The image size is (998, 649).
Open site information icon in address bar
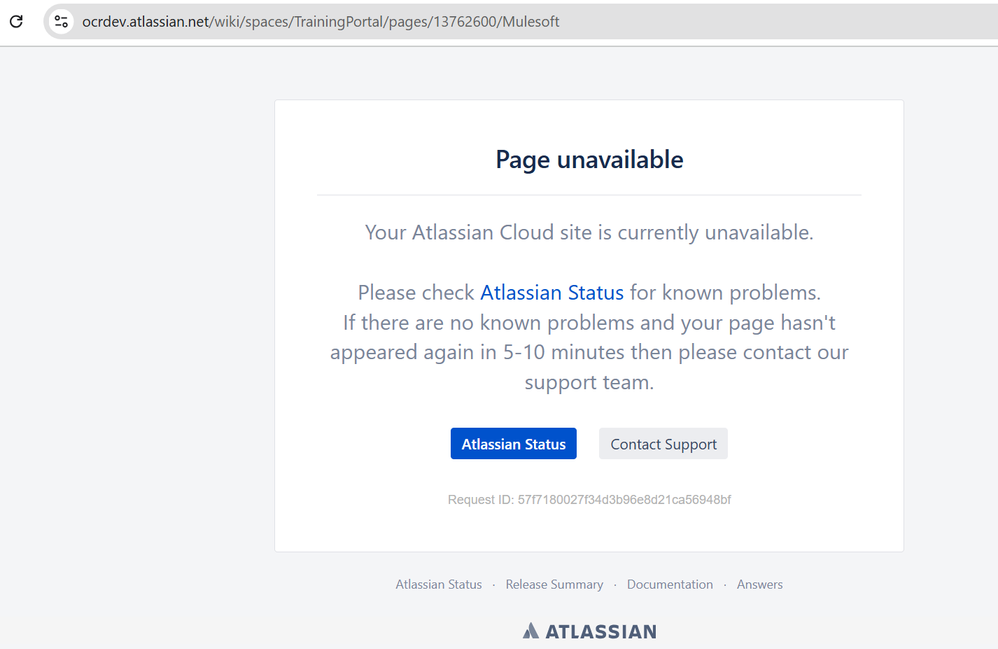click(x=61, y=21)
